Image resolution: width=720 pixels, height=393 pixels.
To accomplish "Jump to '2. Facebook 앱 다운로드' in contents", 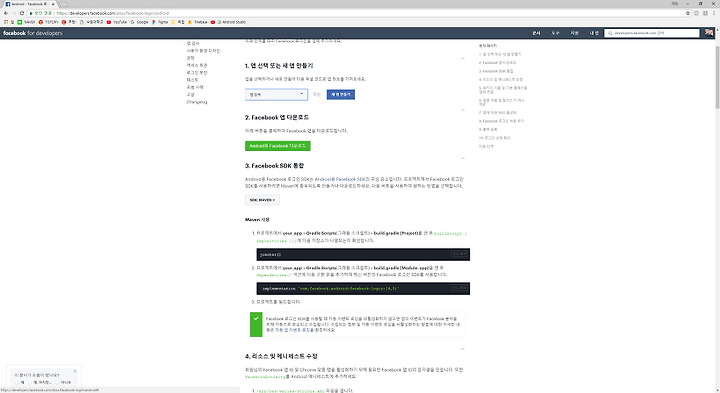I will 497,62.
